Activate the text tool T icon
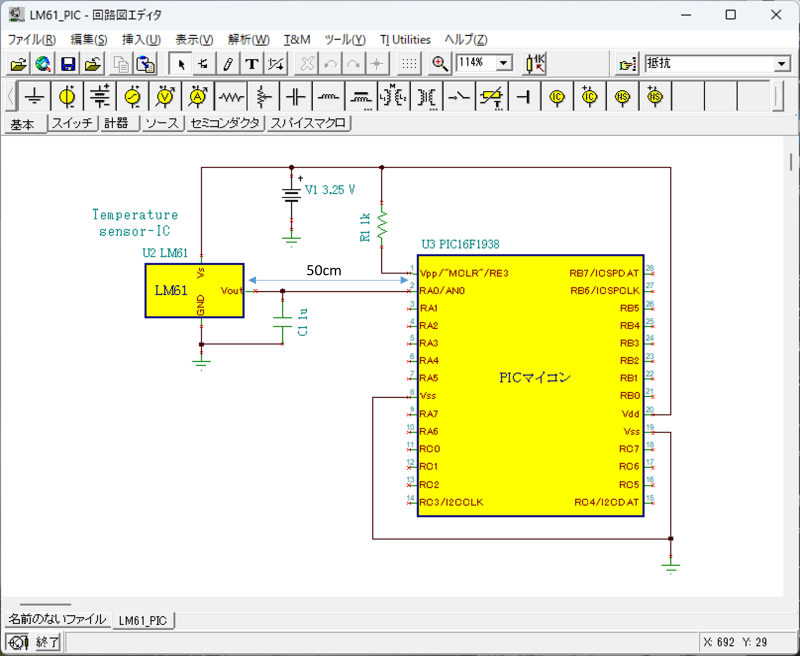The image size is (800, 656). click(x=252, y=64)
